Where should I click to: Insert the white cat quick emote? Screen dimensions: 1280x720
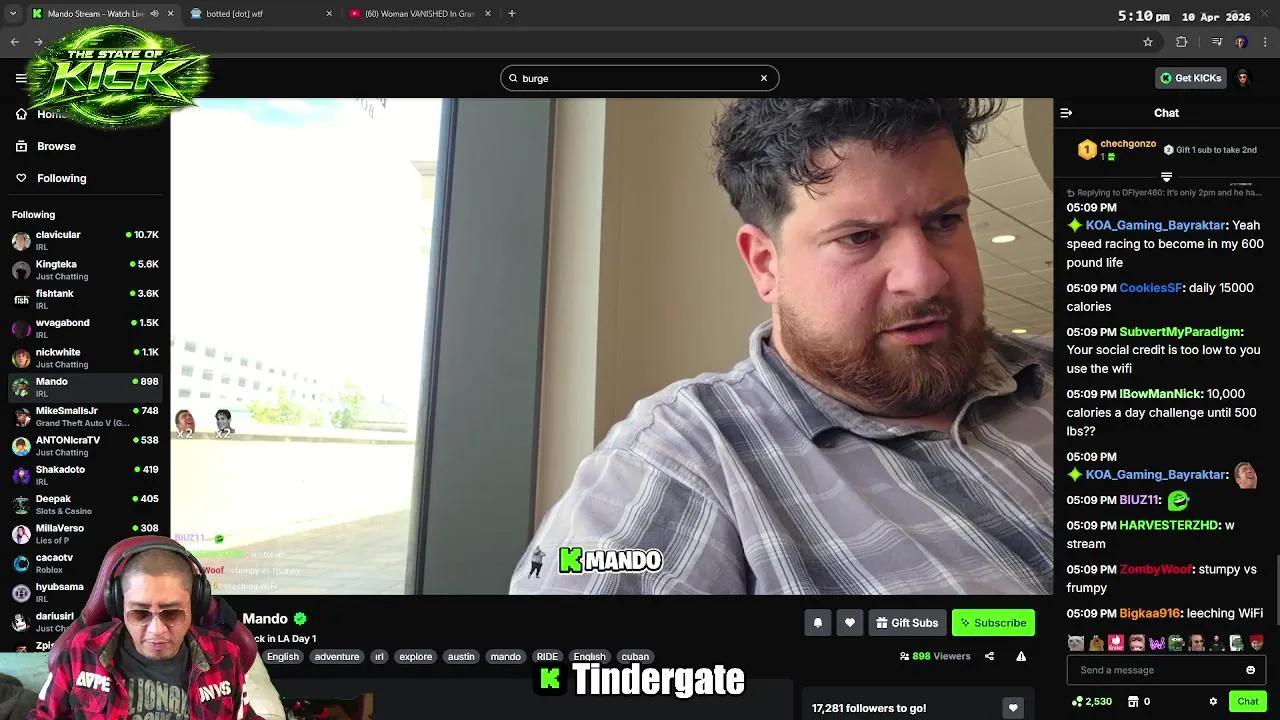tap(1076, 643)
